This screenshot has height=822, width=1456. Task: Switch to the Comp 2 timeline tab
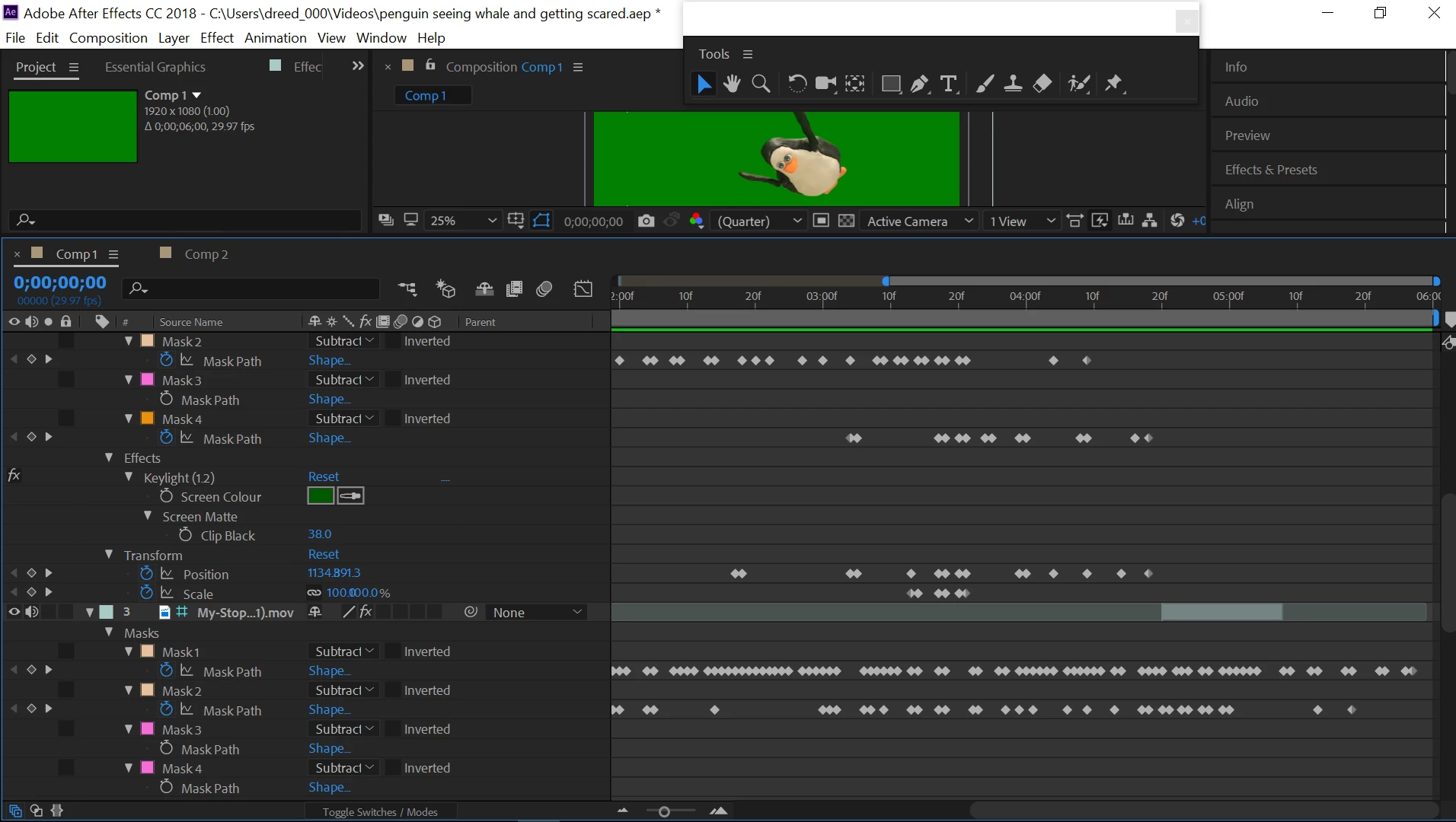click(x=206, y=254)
